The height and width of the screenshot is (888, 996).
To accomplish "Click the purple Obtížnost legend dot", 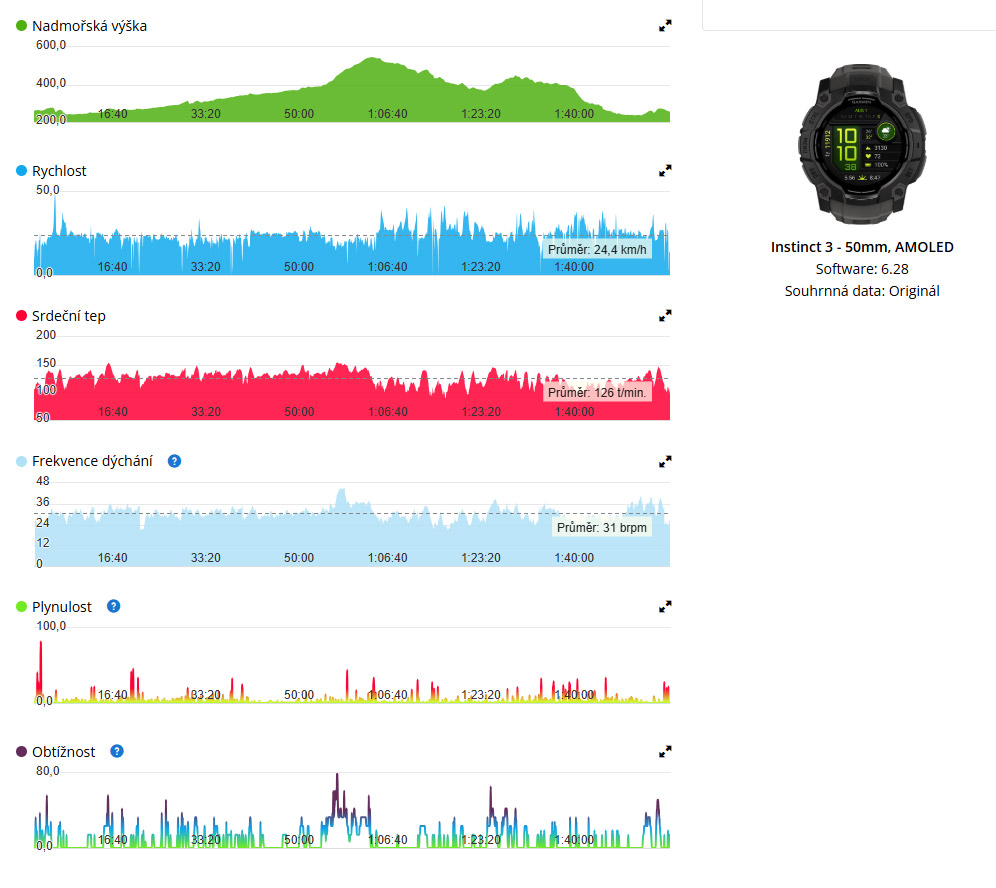I will point(22,751).
